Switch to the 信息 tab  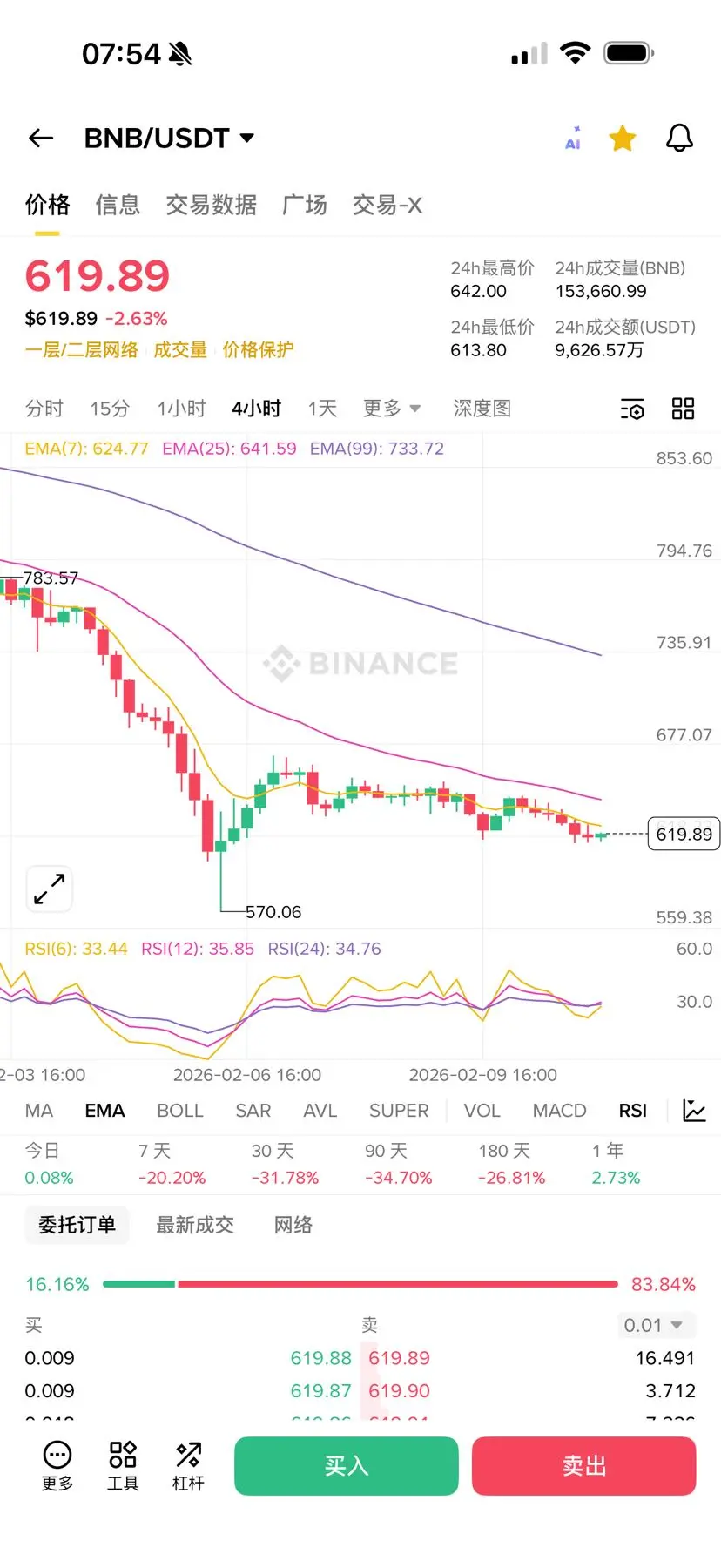pos(118,205)
